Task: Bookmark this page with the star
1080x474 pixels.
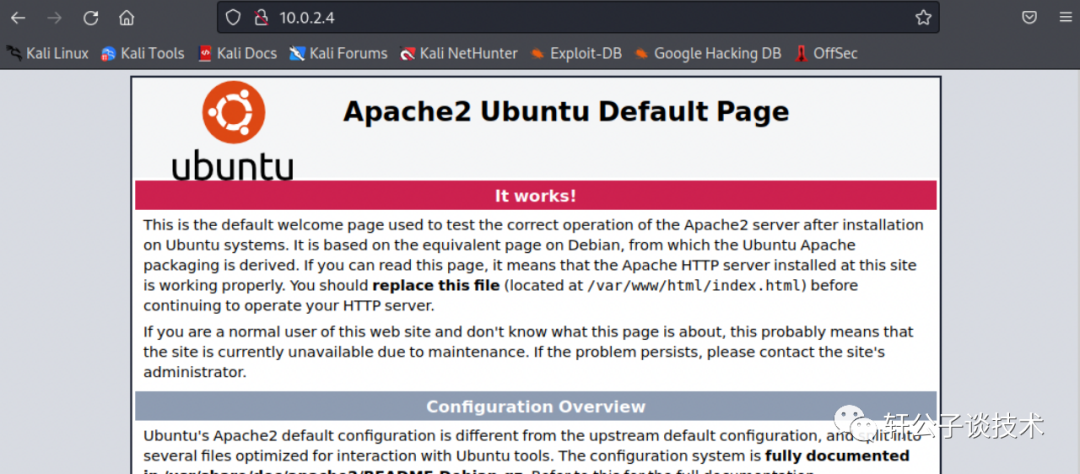Action: (x=923, y=18)
